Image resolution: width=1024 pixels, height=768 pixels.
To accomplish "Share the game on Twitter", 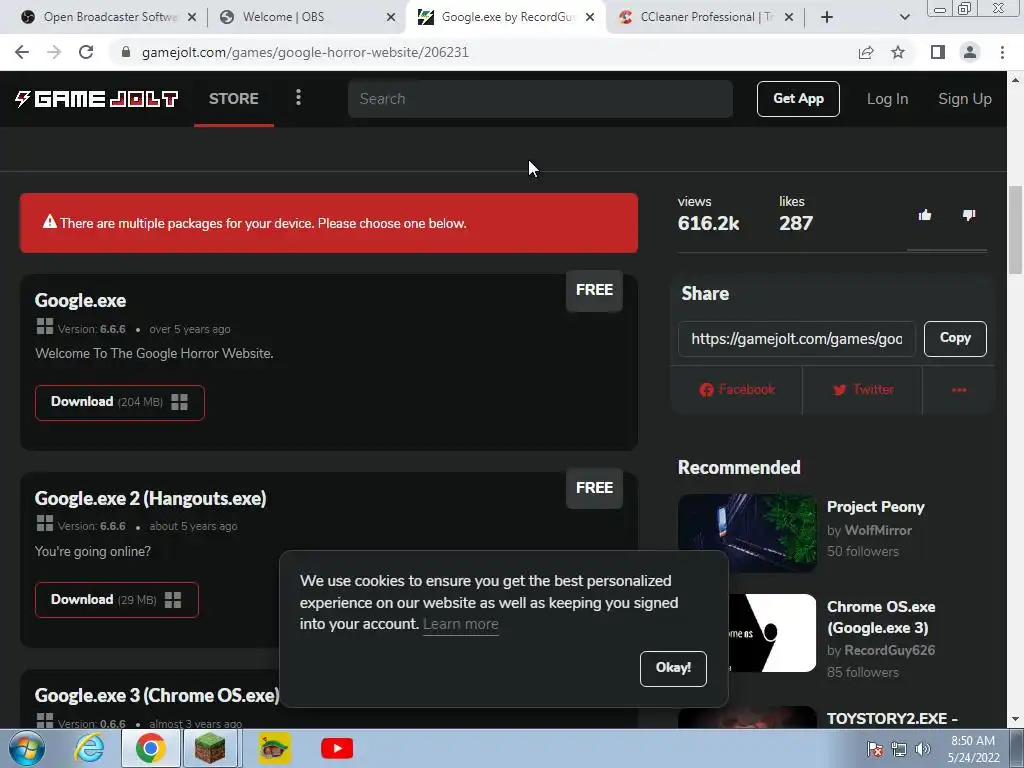I will 863,390.
